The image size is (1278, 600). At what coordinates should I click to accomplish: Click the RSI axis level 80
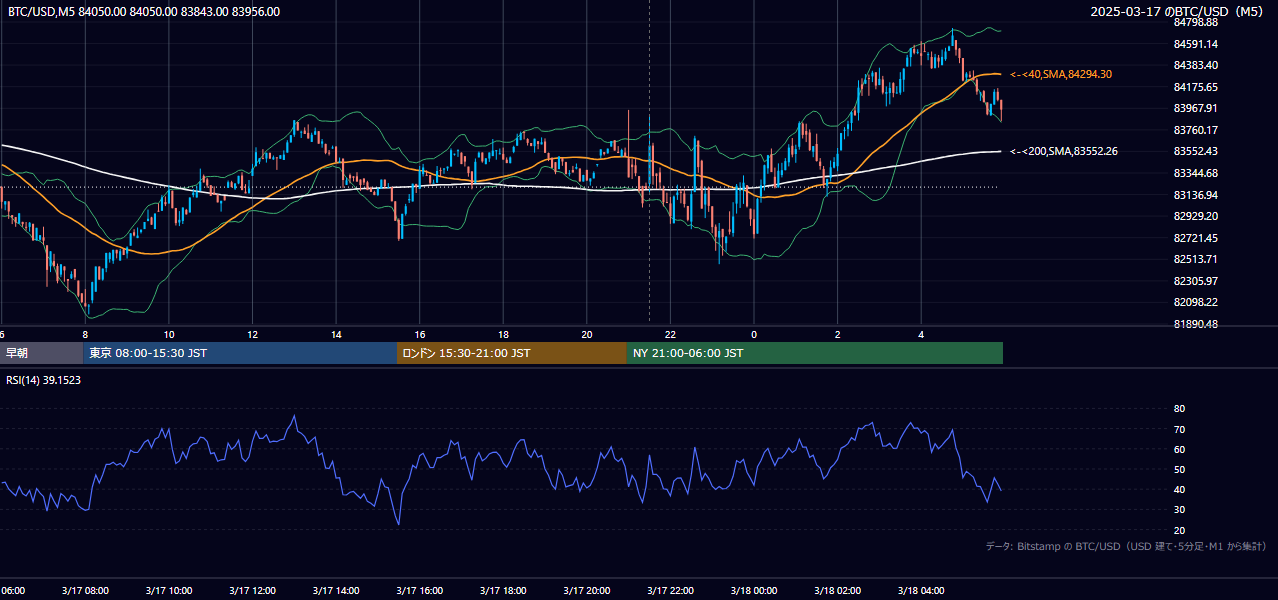pos(1179,409)
